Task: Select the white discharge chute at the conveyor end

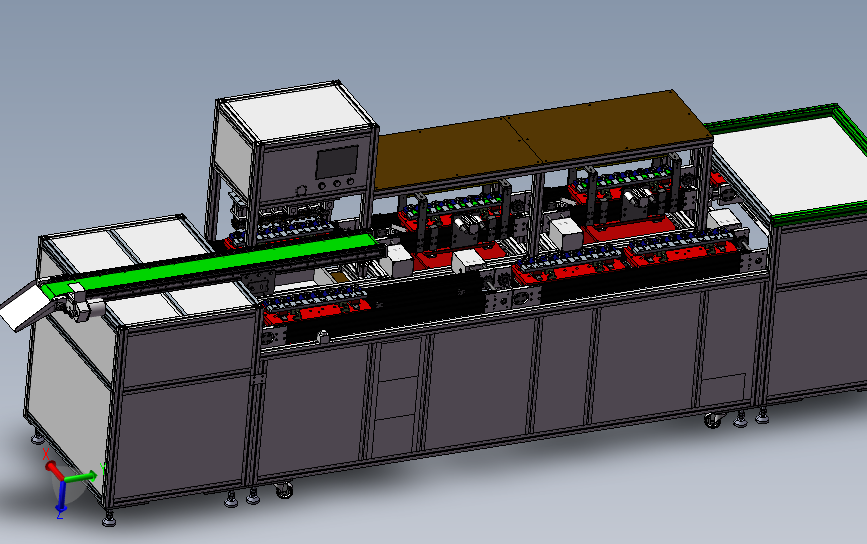Action: point(24,307)
